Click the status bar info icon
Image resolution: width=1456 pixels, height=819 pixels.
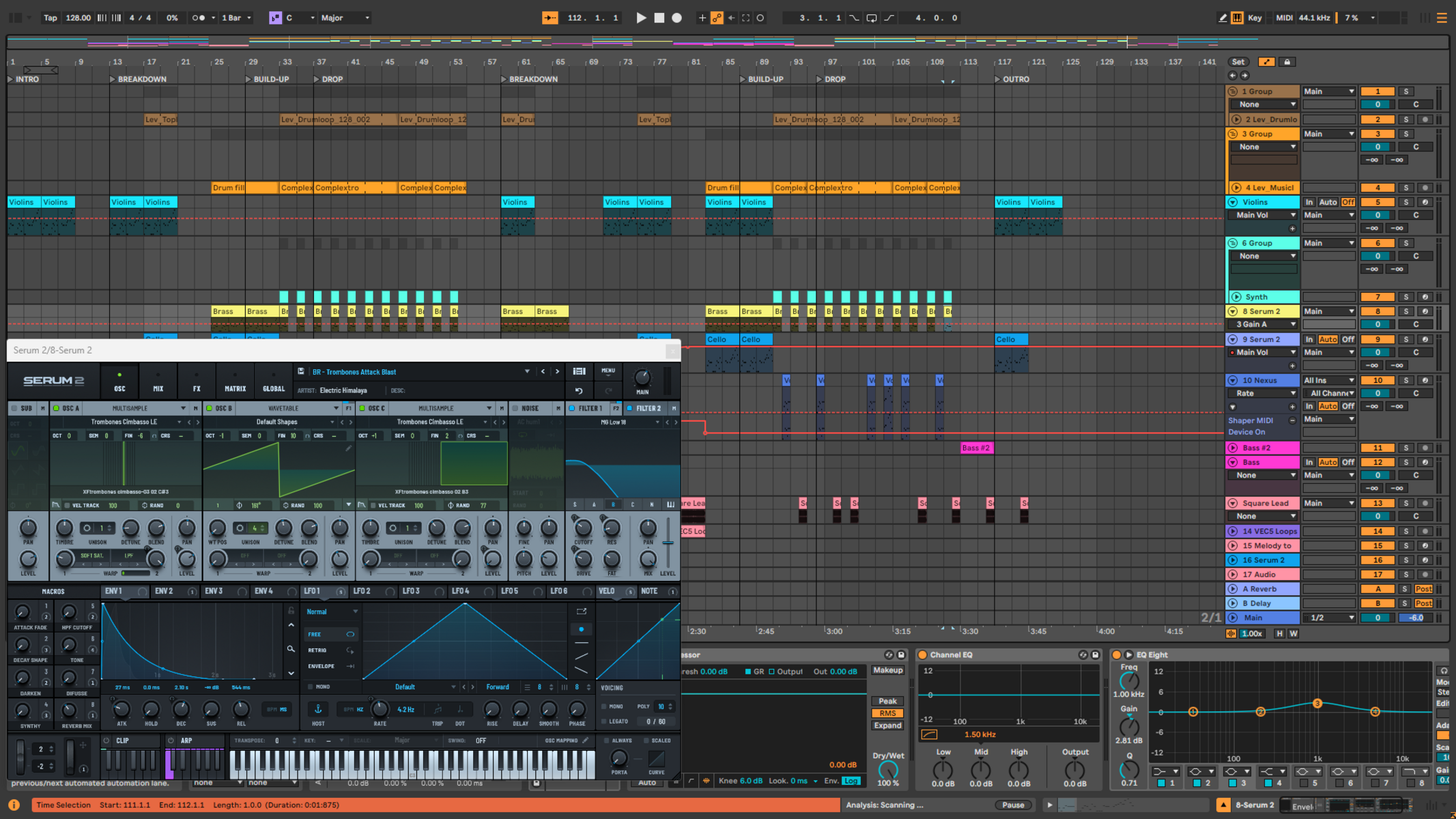pos(14,805)
